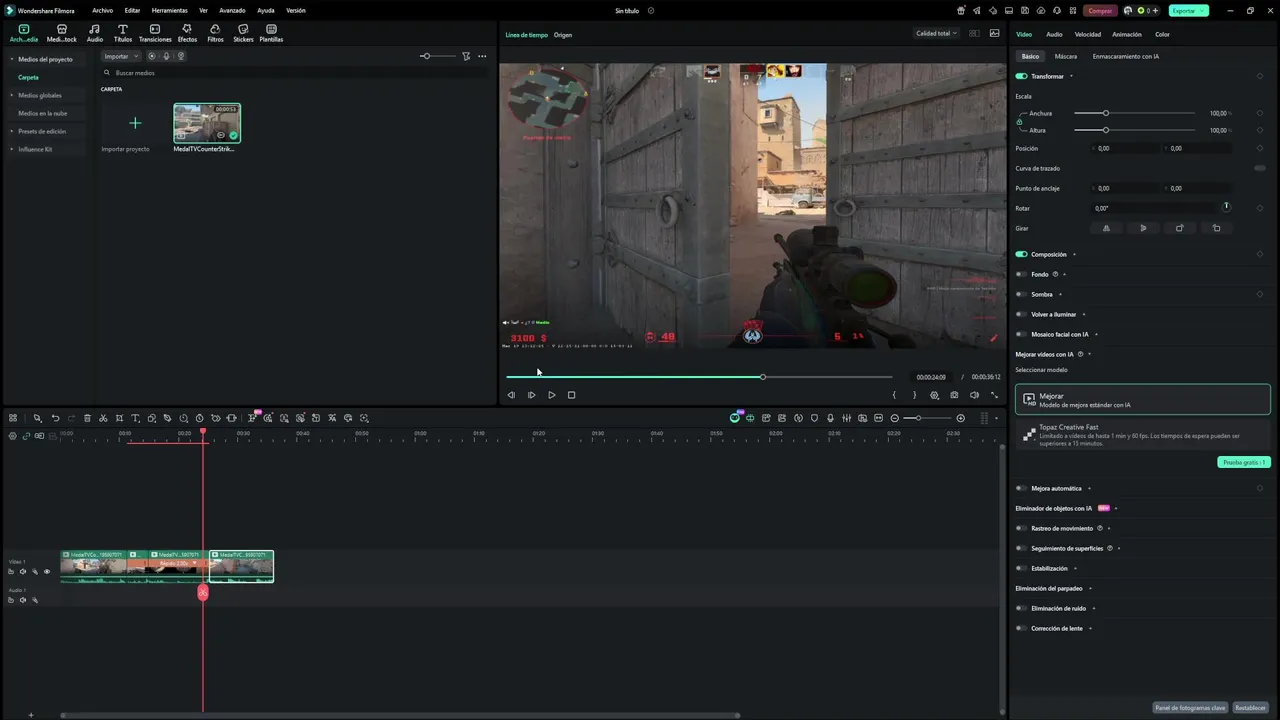The height and width of the screenshot is (720, 1280).
Task: Split clip with scissors toolbar icon
Action: pos(103,418)
